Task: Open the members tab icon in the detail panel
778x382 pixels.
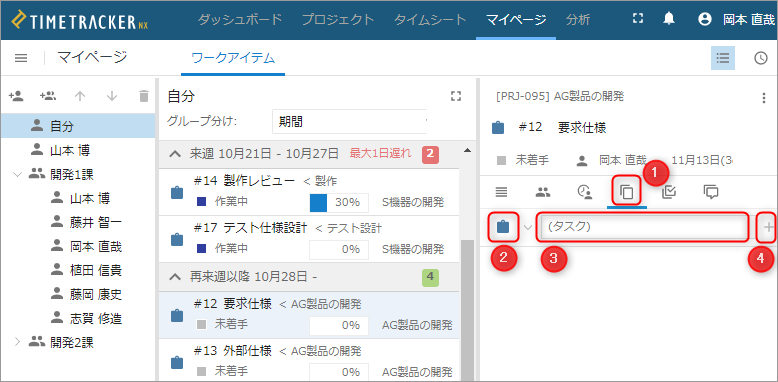Action: click(543, 191)
